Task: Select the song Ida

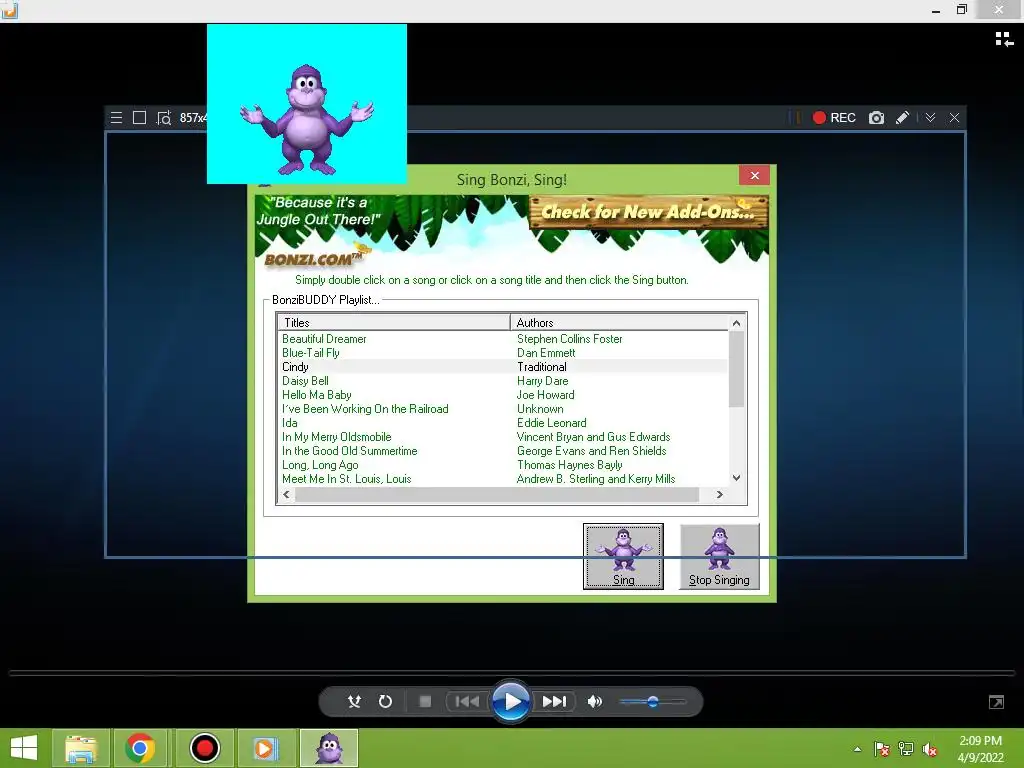Action: point(289,423)
